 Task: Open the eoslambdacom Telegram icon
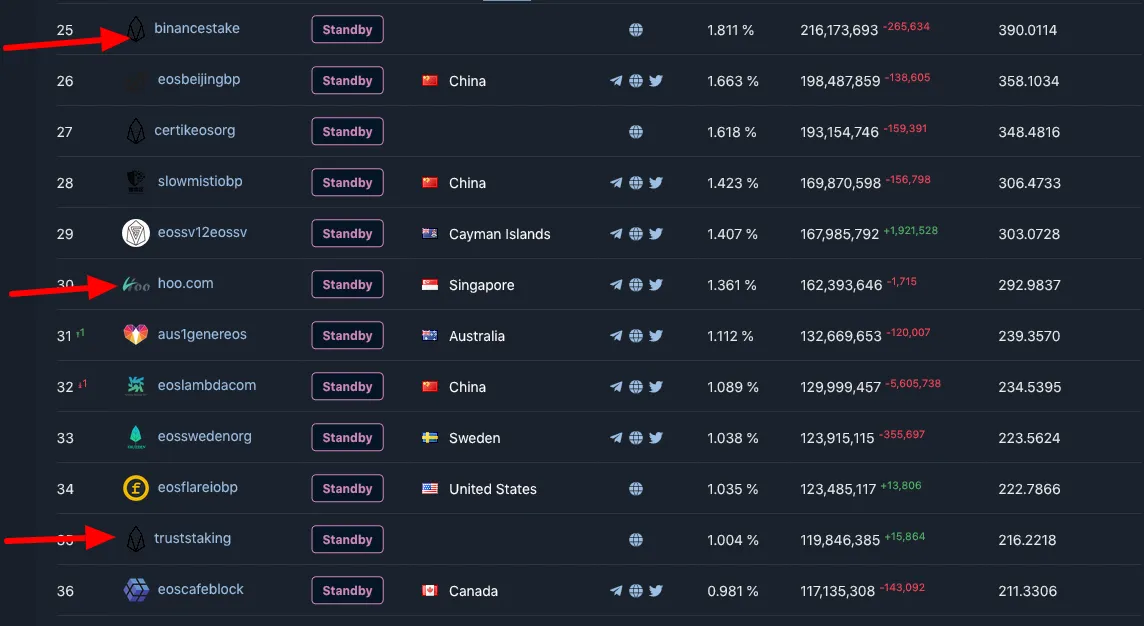(x=617, y=387)
